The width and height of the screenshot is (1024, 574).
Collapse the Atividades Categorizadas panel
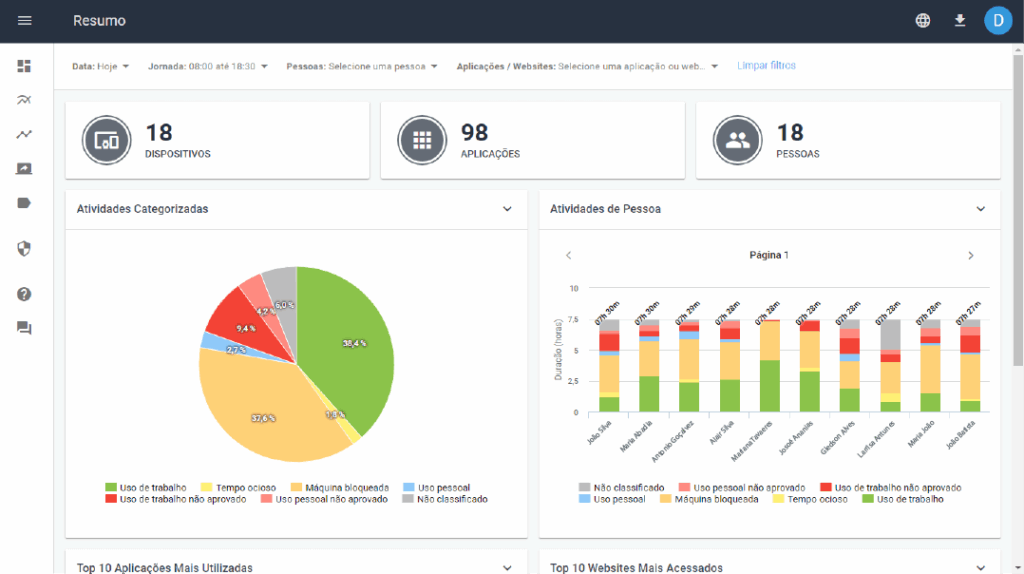pos(507,209)
